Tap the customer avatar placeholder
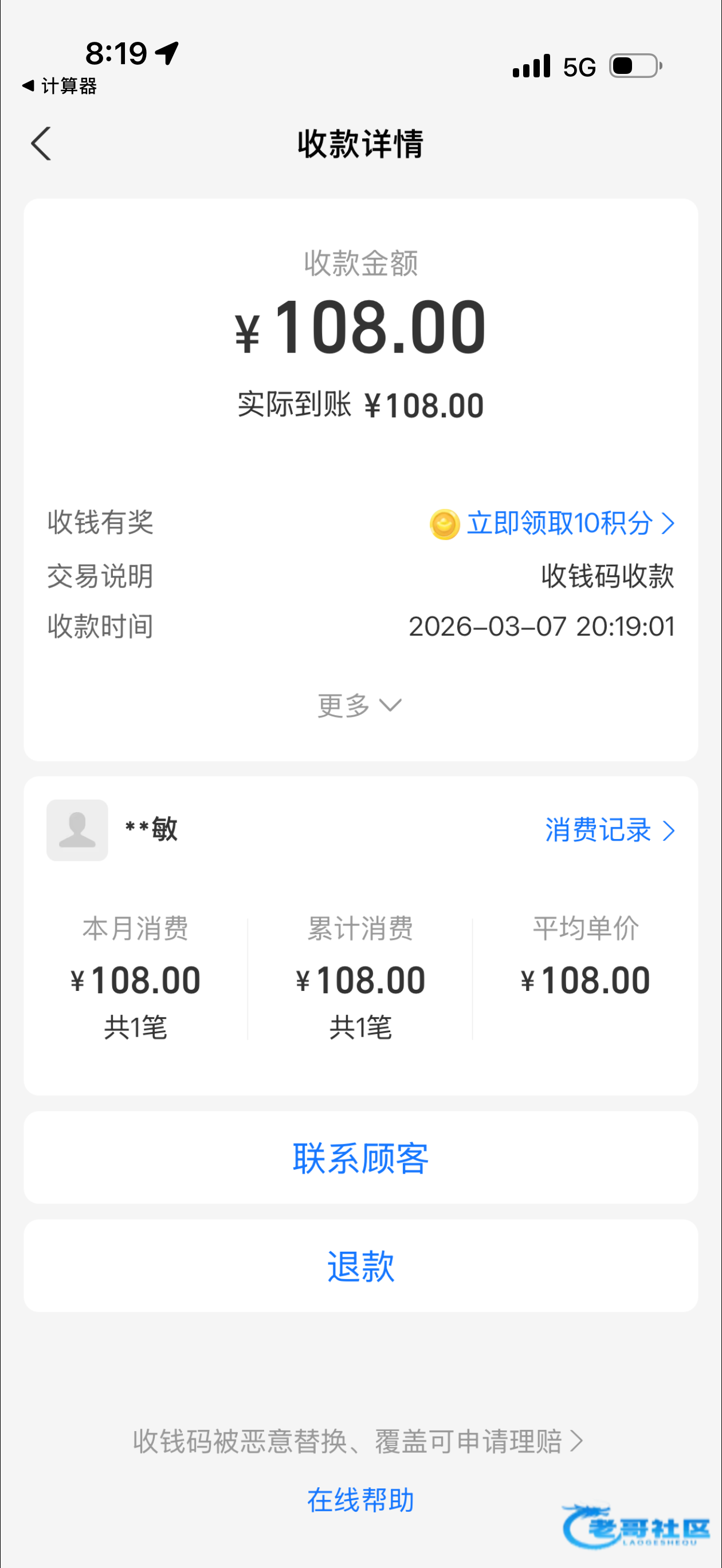The height and width of the screenshot is (1568, 722). (x=77, y=830)
